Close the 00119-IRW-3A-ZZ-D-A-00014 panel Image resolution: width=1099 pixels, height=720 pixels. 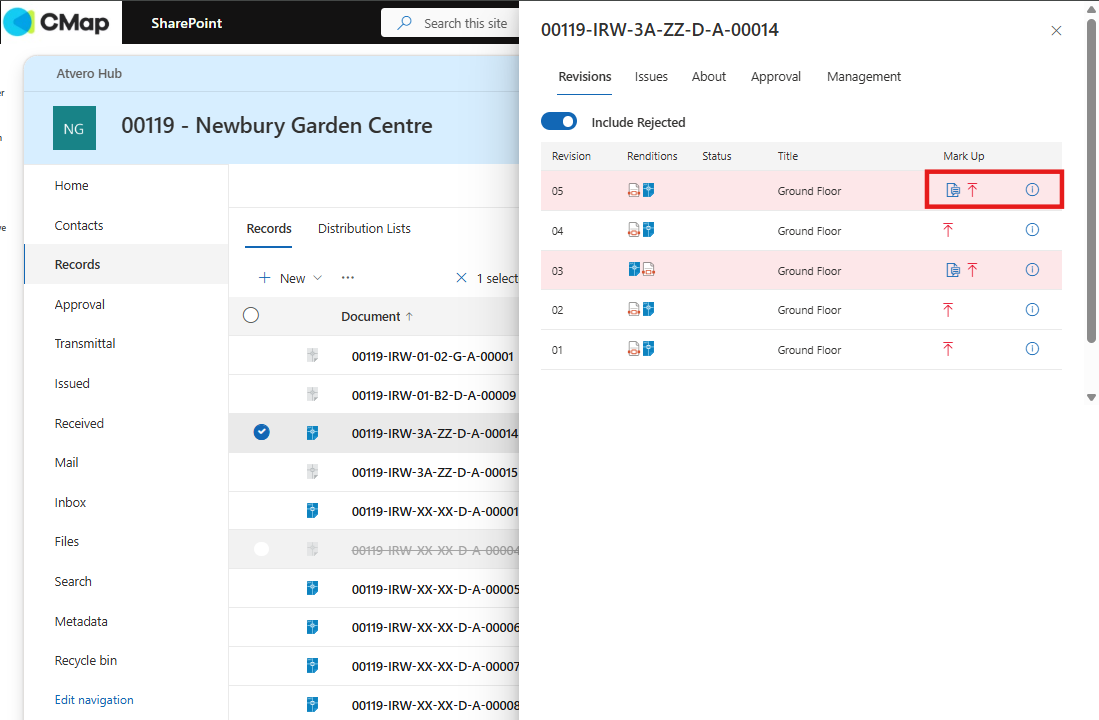[x=1056, y=30]
